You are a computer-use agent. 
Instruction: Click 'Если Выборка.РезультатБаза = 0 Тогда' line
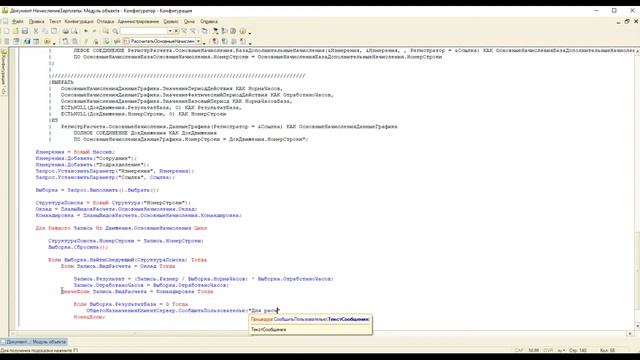(131, 304)
